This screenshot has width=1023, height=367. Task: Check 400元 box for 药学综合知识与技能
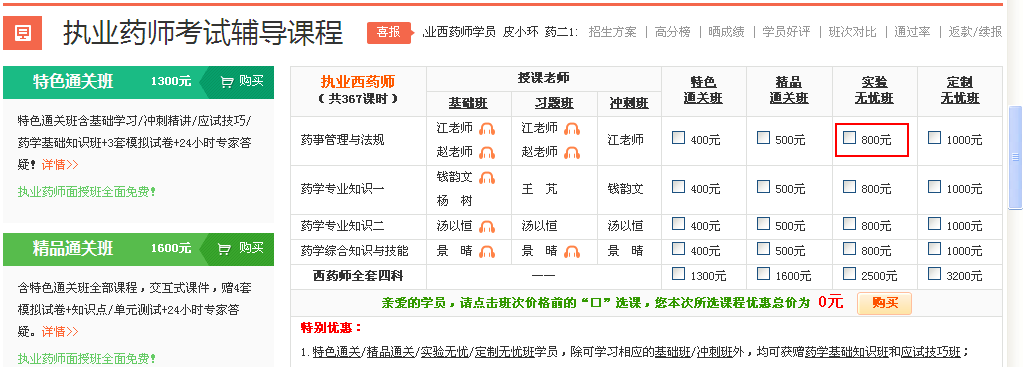679,249
